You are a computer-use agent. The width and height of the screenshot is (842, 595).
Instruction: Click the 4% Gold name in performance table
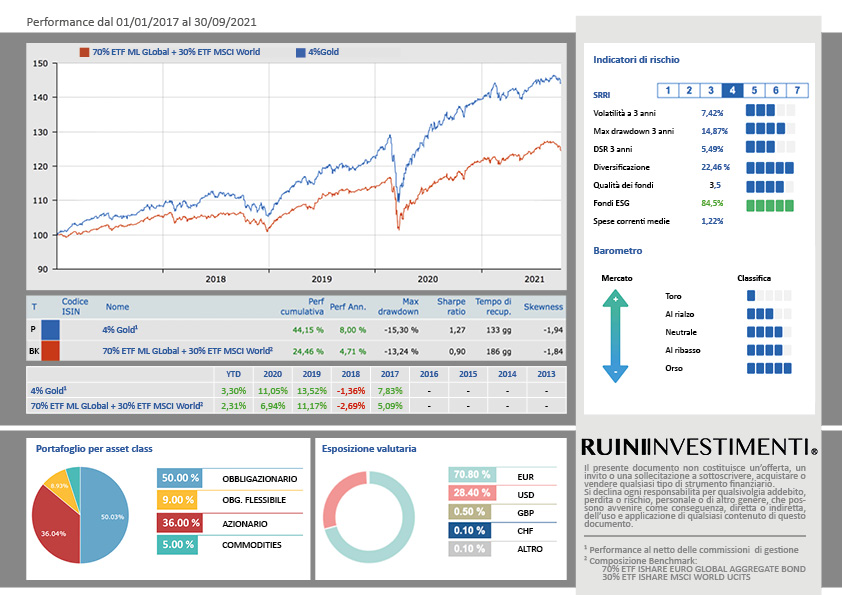click(120, 330)
